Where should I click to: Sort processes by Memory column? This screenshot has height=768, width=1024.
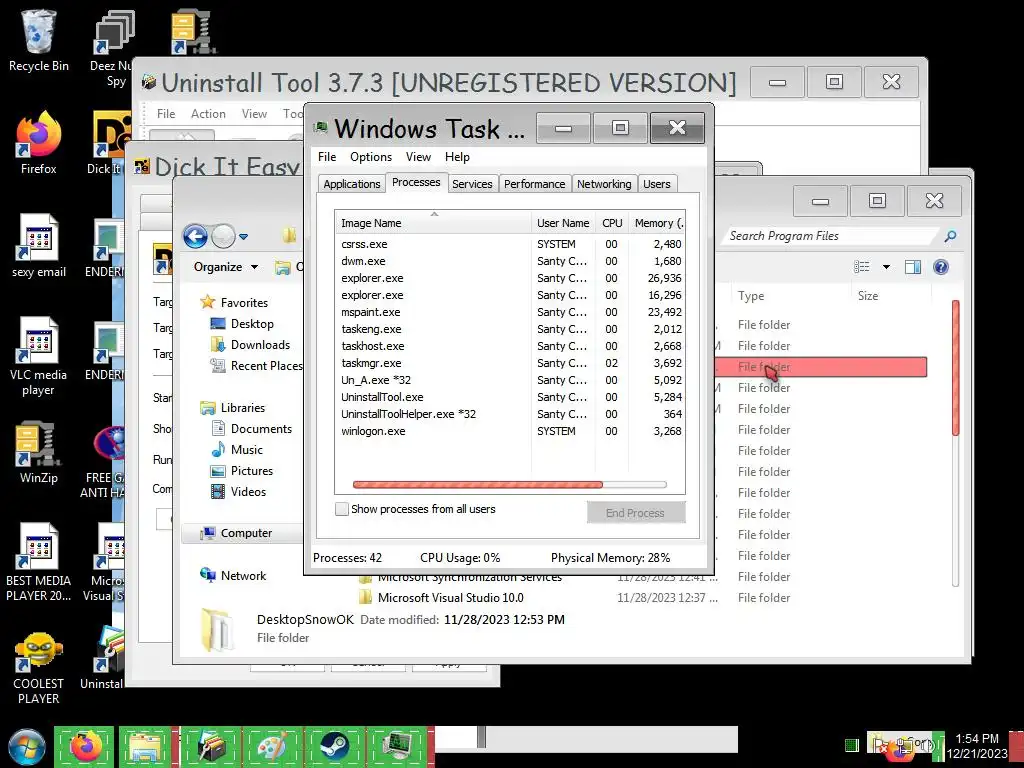[x=657, y=223]
